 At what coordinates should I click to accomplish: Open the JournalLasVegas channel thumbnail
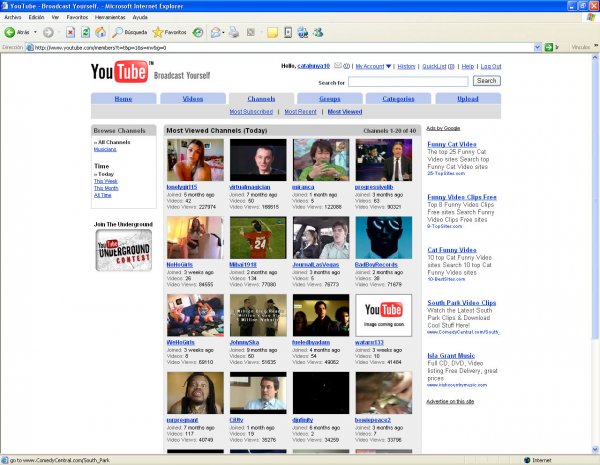tap(321, 237)
